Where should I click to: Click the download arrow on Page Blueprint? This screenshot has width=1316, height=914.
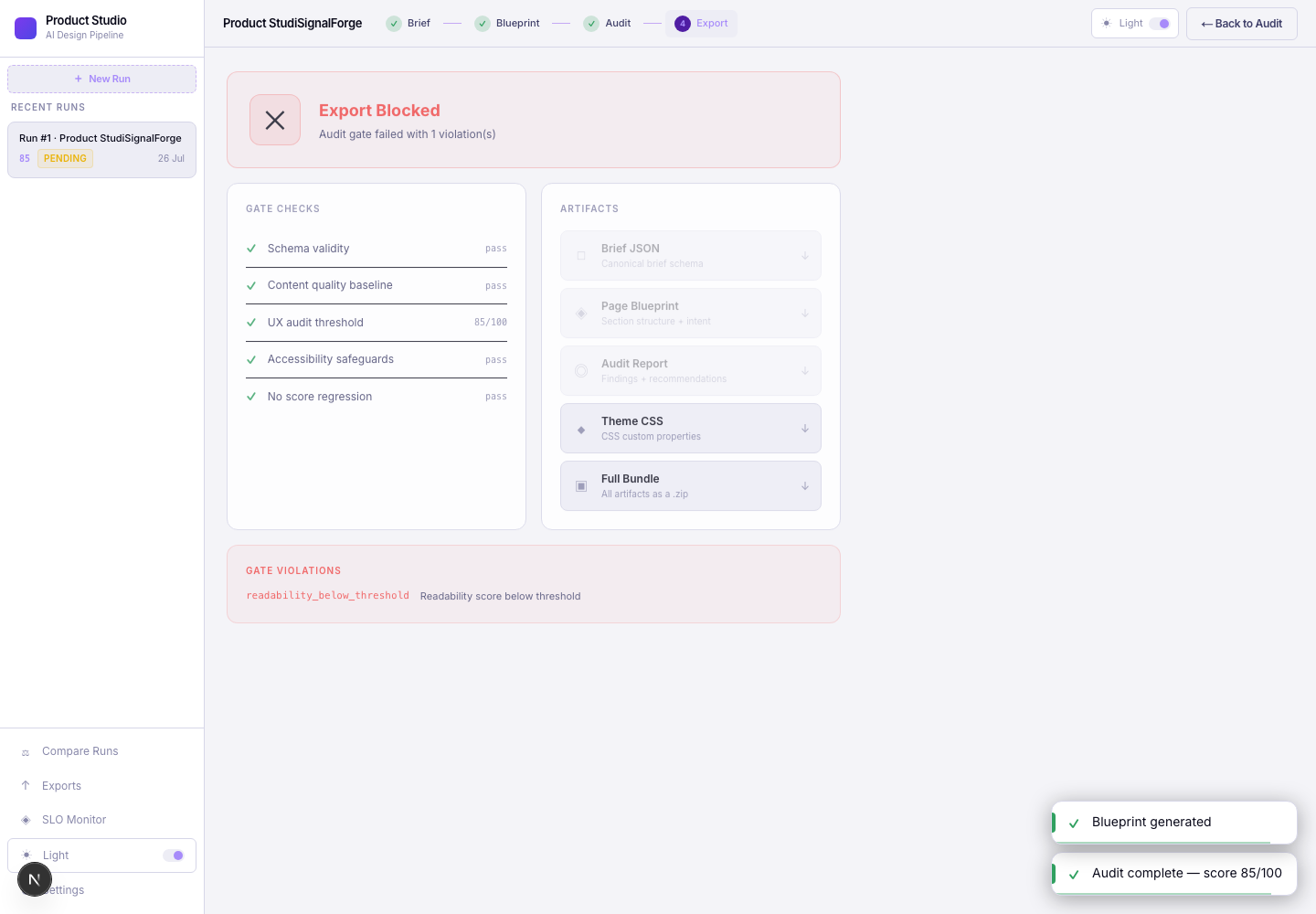[x=805, y=314]
